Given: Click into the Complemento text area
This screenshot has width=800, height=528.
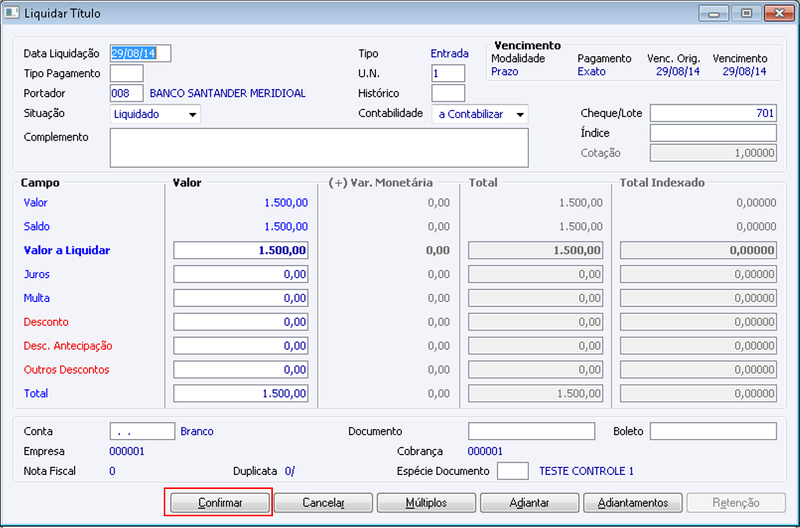Looking at the screenshot, I should pyautogui.click(x=319, y=147).
